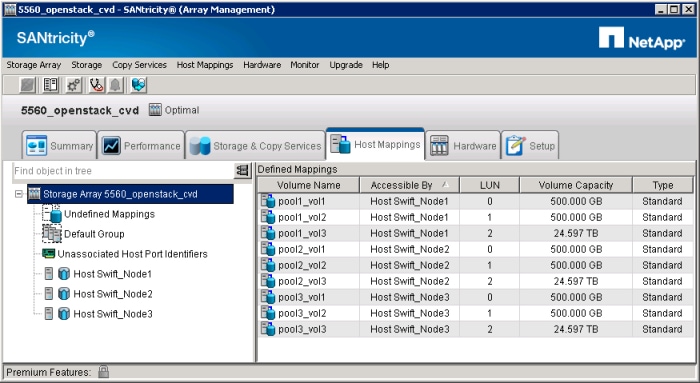Click the Find object in tree field
The width and height of the screenshot is (700, 383).
click(x=123, y=171)
